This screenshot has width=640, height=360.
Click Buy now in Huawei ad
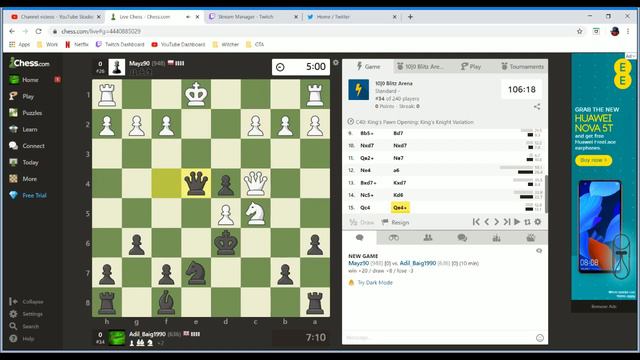593,160
